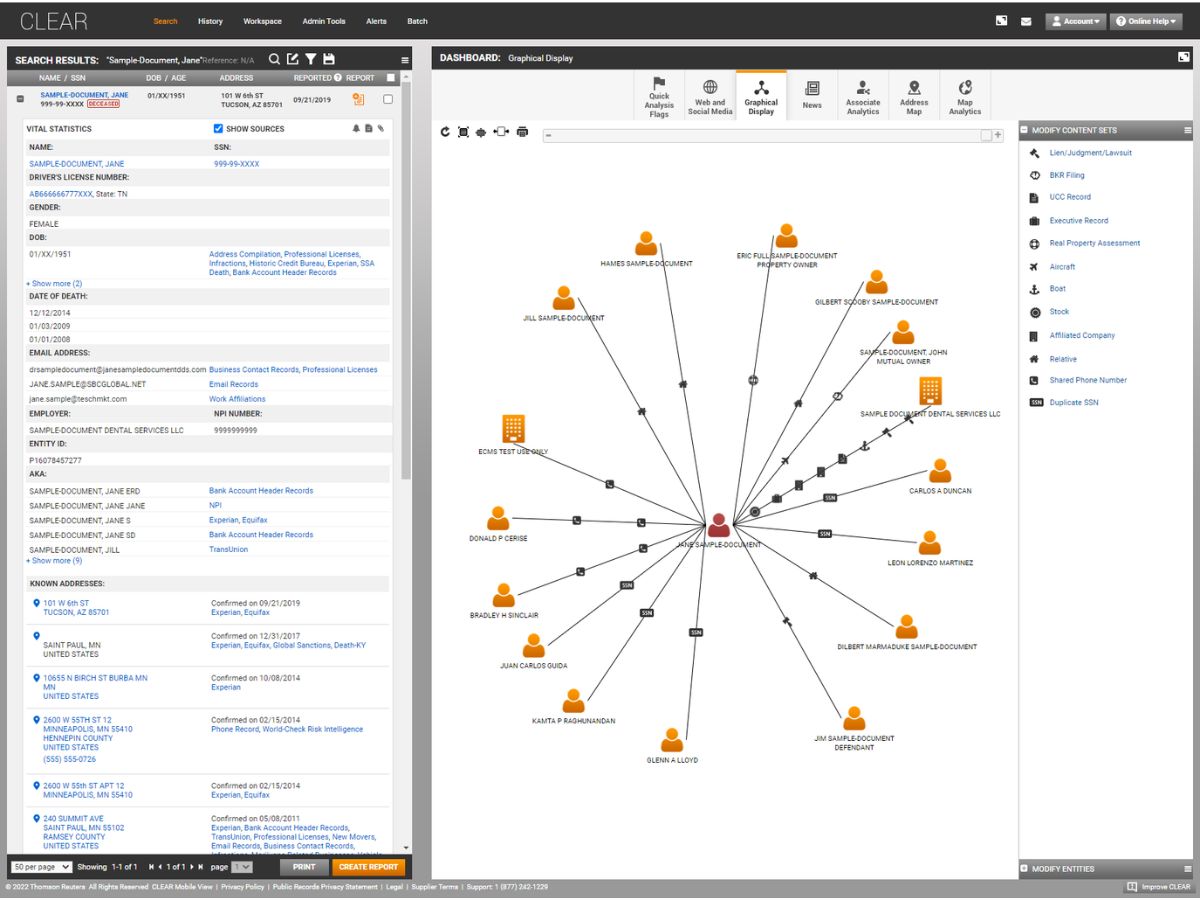
Task: Open the page number dropdown
Action: [x=242, y=867]
